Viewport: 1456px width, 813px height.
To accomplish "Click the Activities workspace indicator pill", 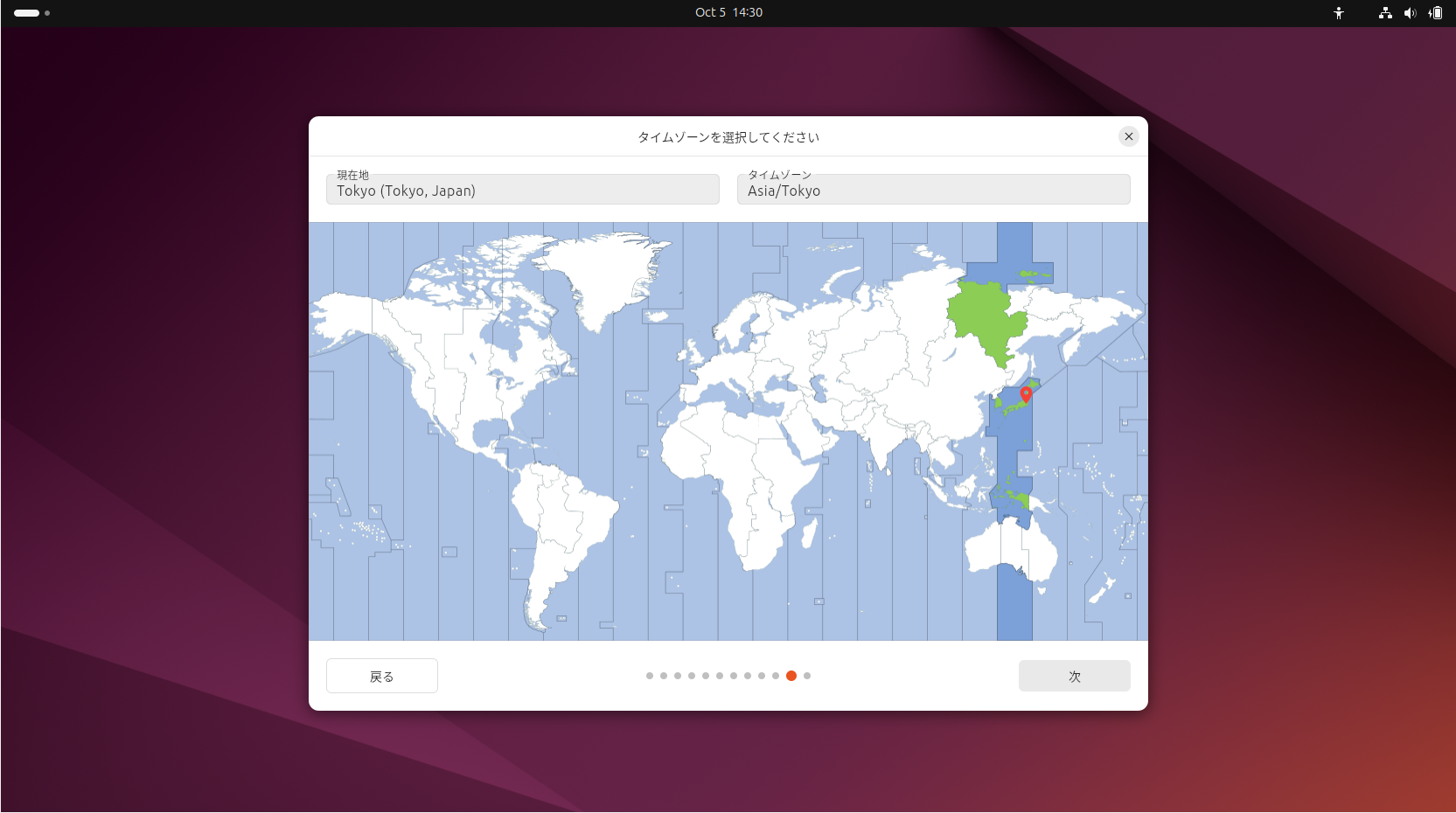I will point(27,13).
